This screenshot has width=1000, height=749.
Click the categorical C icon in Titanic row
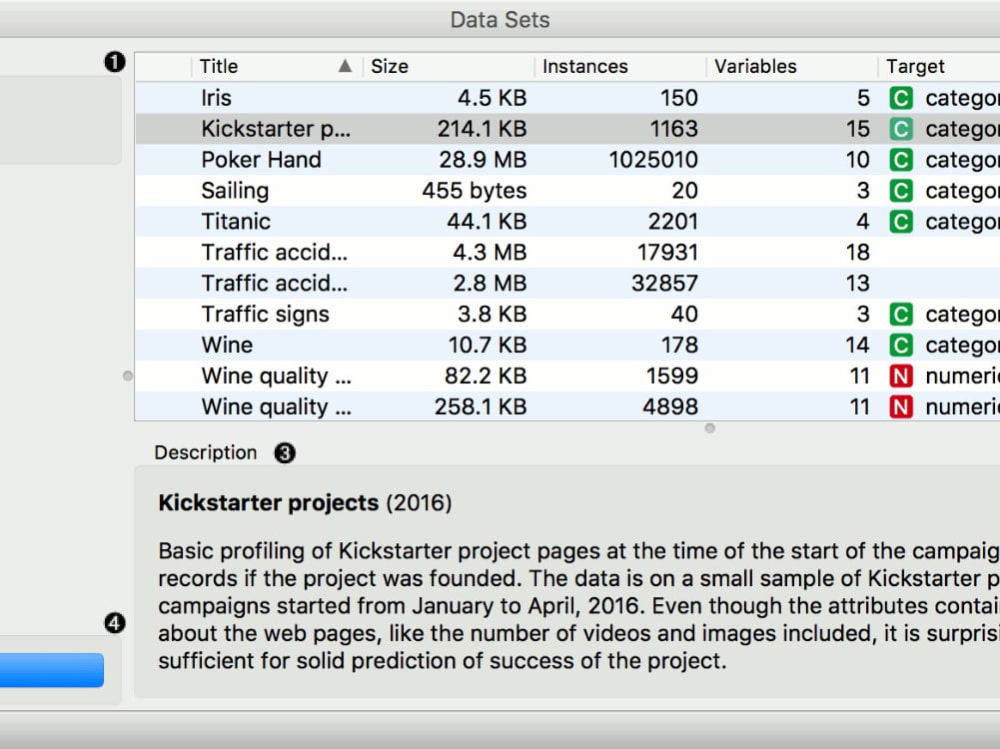pyautogui.click(x=901, y=222)
